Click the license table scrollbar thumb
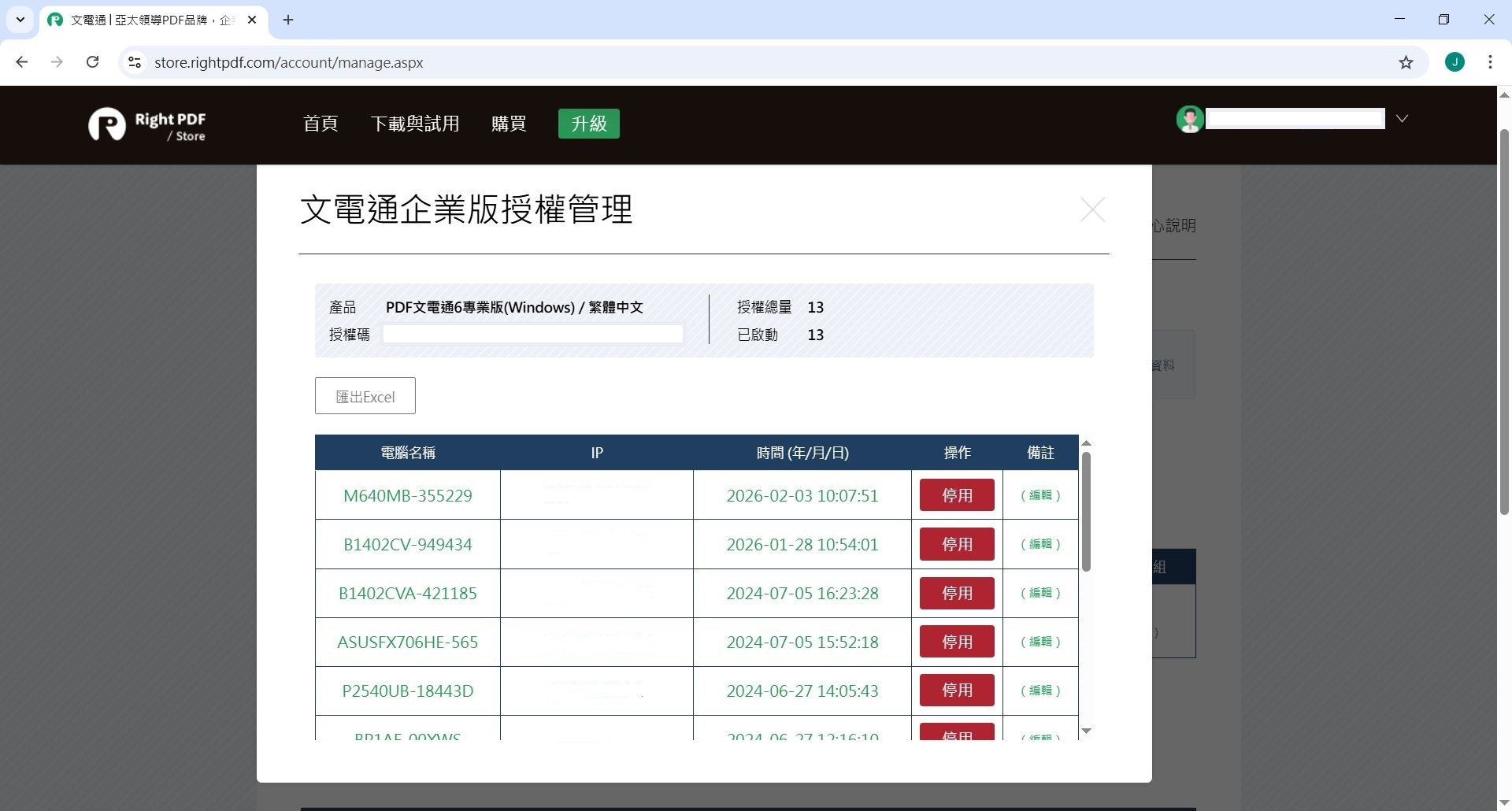1512x811 pixels. pyautogui.click(x=1088, y=510)
